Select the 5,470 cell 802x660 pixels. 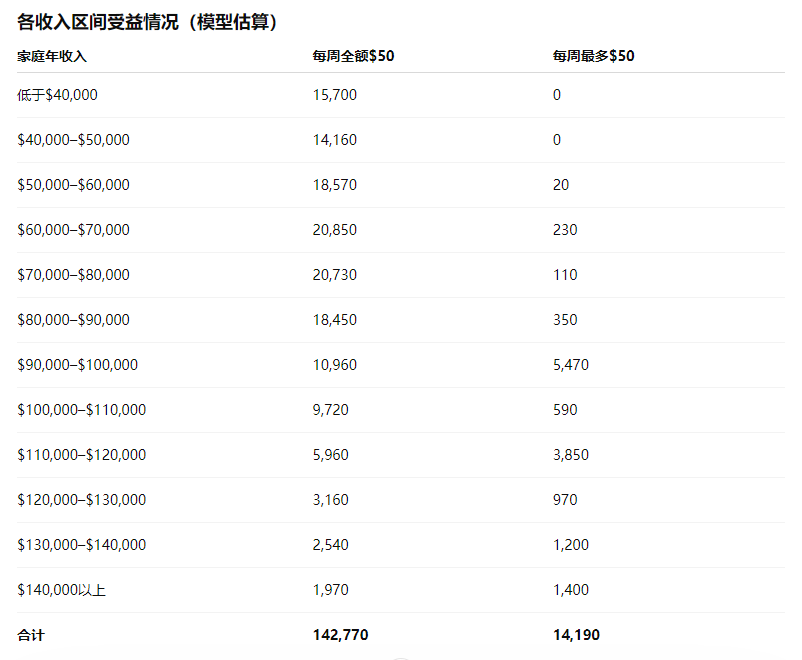pyautogui.click(x=570, y=365)
